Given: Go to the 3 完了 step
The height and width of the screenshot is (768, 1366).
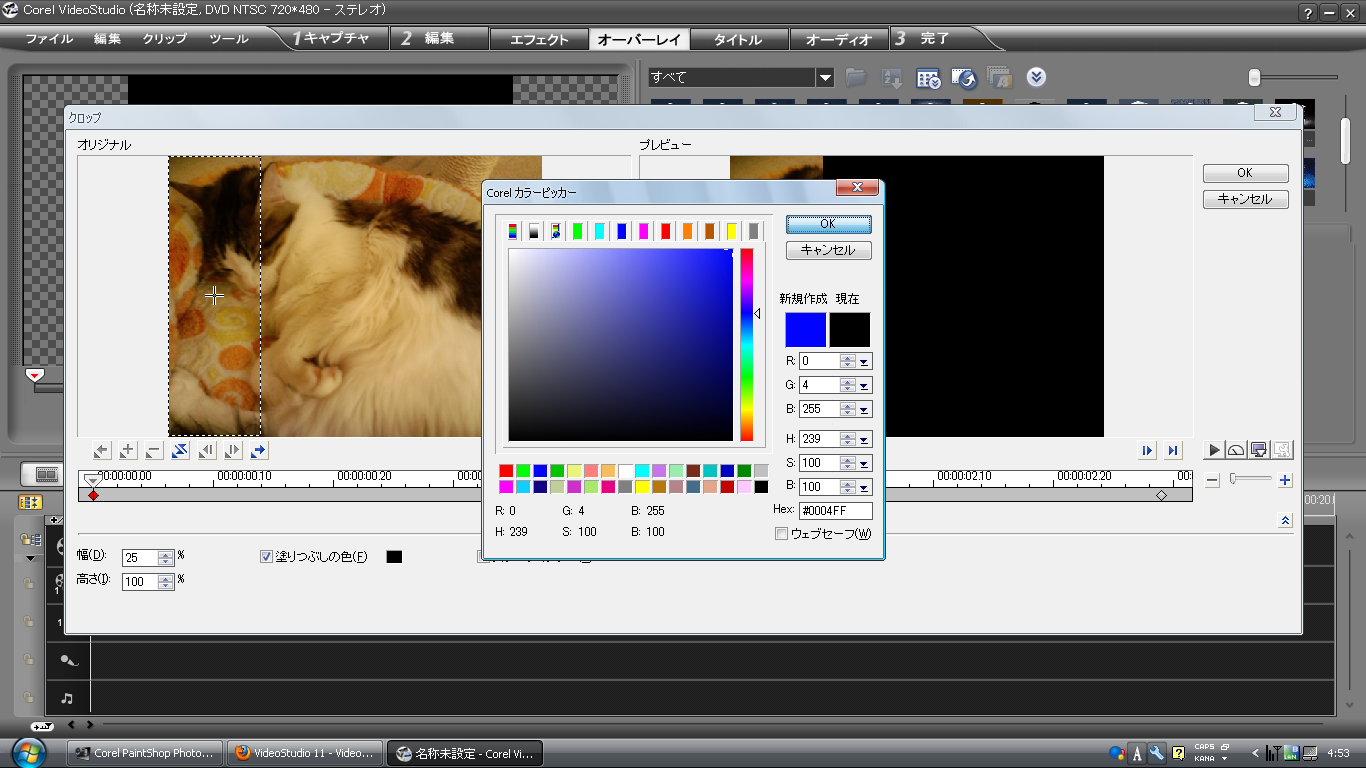Looking at the screenshot, I should pyautogui.click(x=922, y=39).
